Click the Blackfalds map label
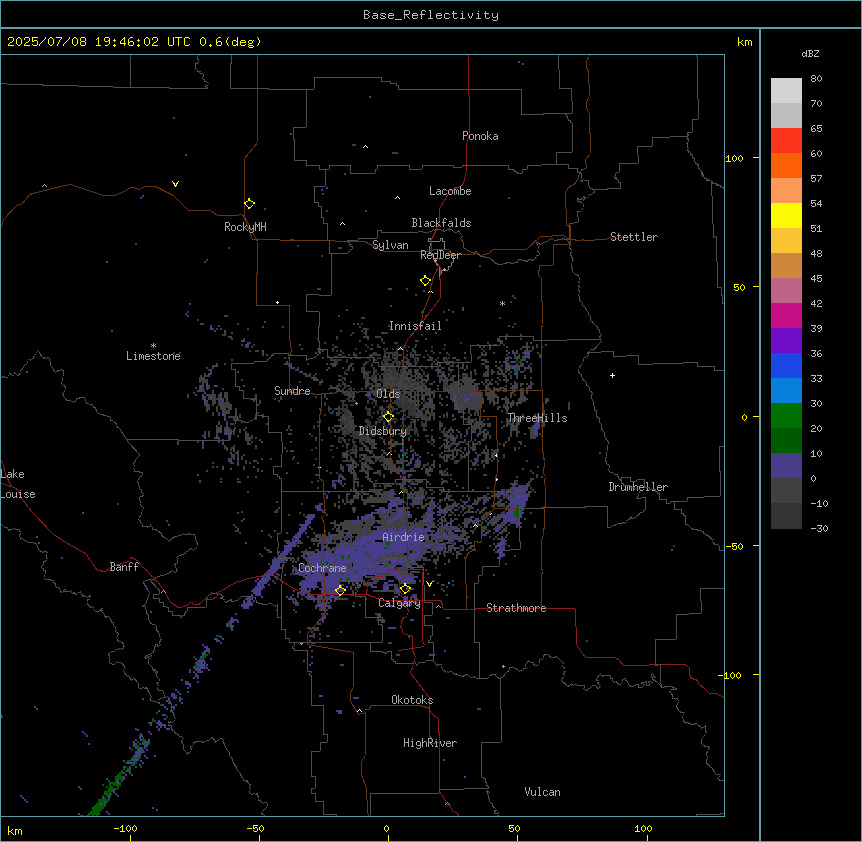 441,223
